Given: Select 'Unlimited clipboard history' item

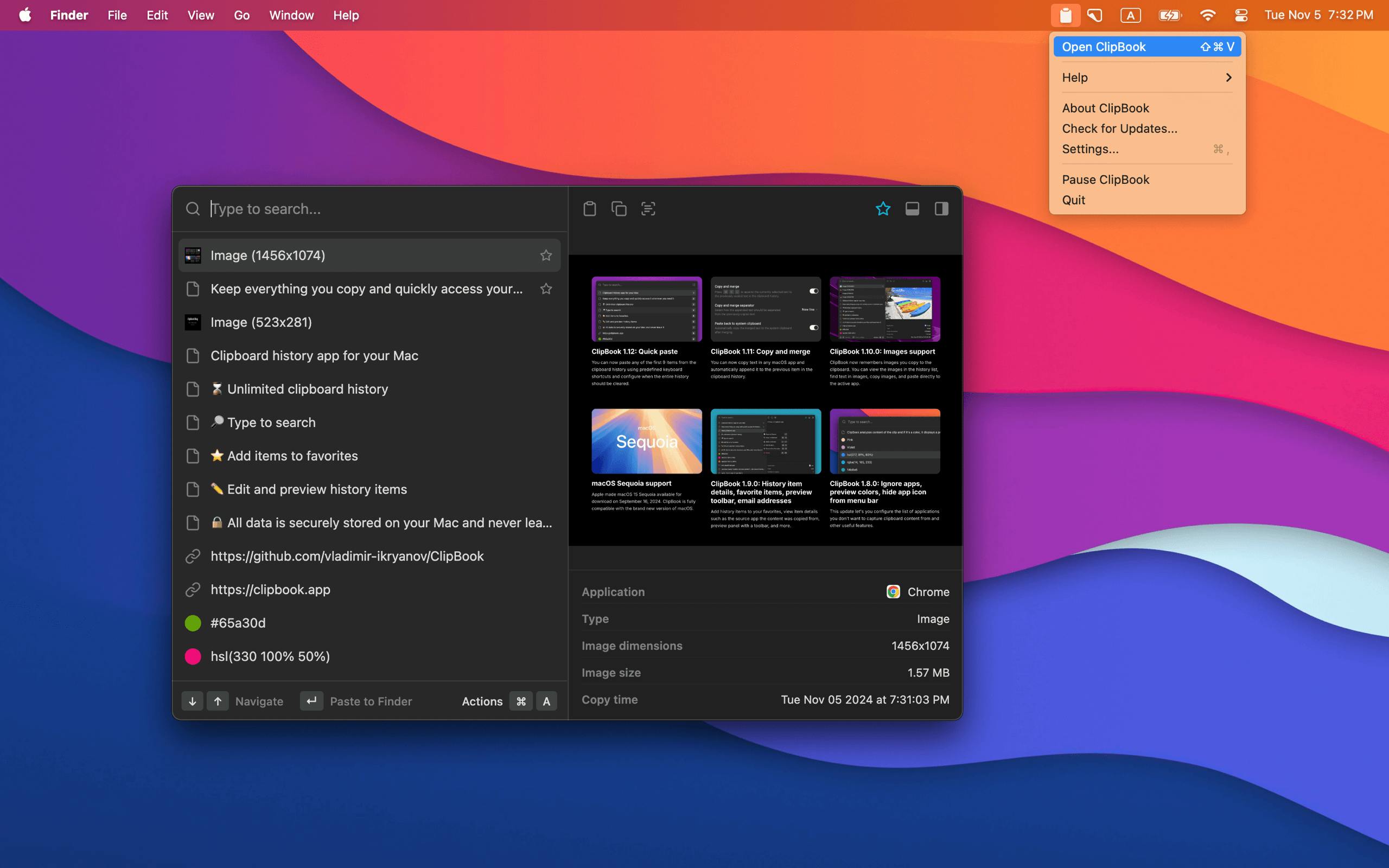Looking at the screenshot, I should pyautogui.click(x=369, y=388).
